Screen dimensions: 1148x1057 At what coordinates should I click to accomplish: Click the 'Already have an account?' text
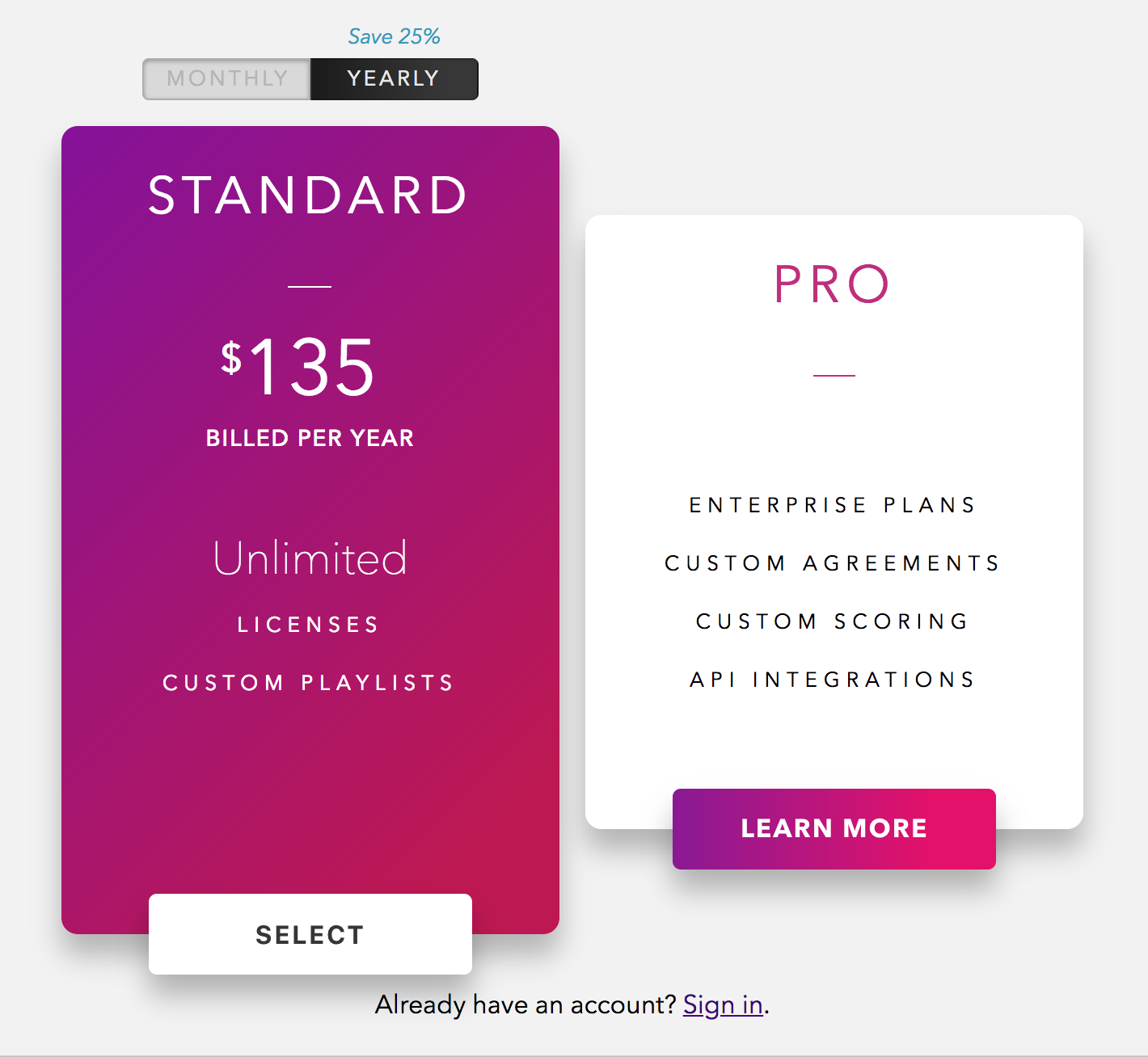(525, 1004)
